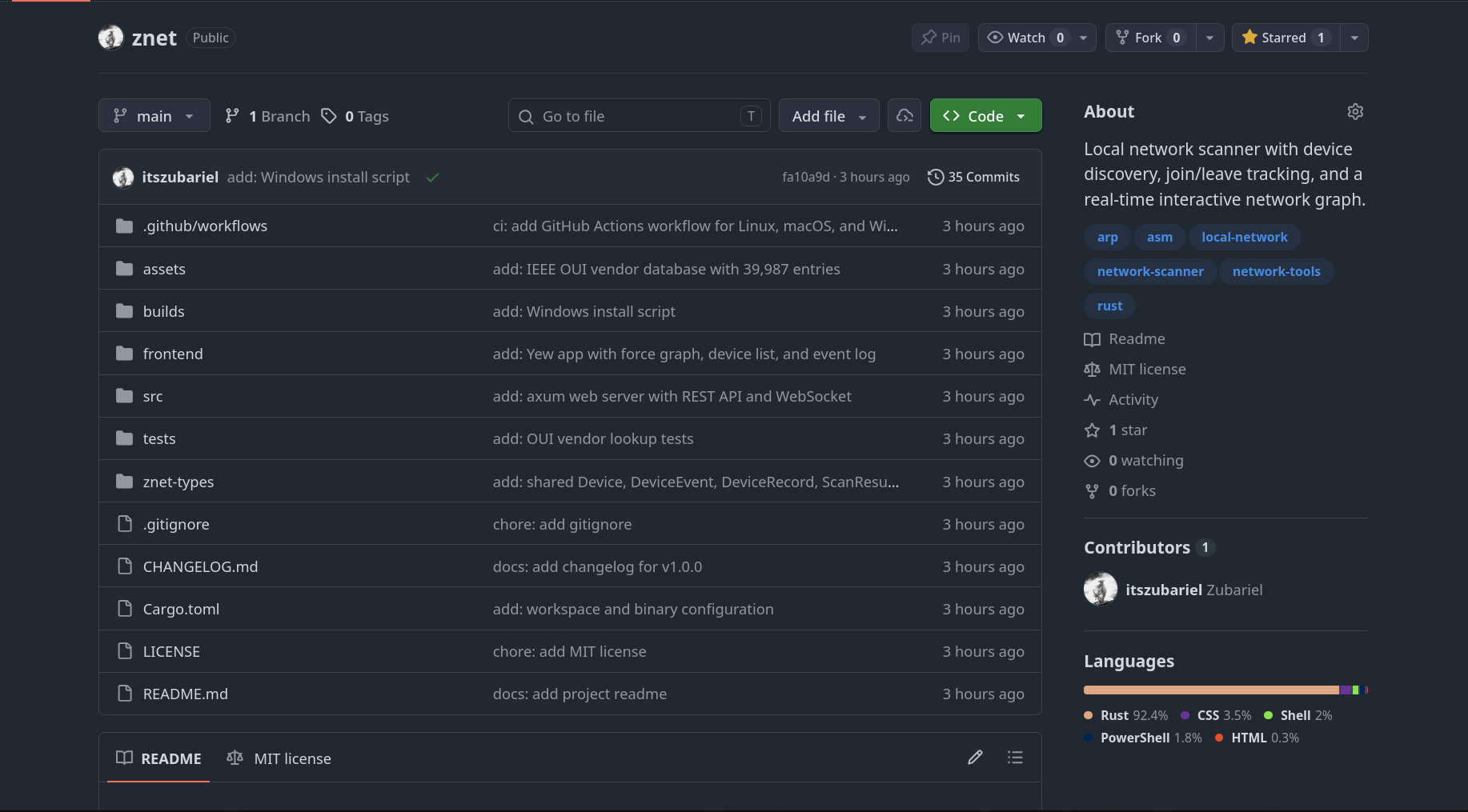Click the .gitignore file icon
This screenshot has height=812, width=1468.
click(x=124, y=524)
